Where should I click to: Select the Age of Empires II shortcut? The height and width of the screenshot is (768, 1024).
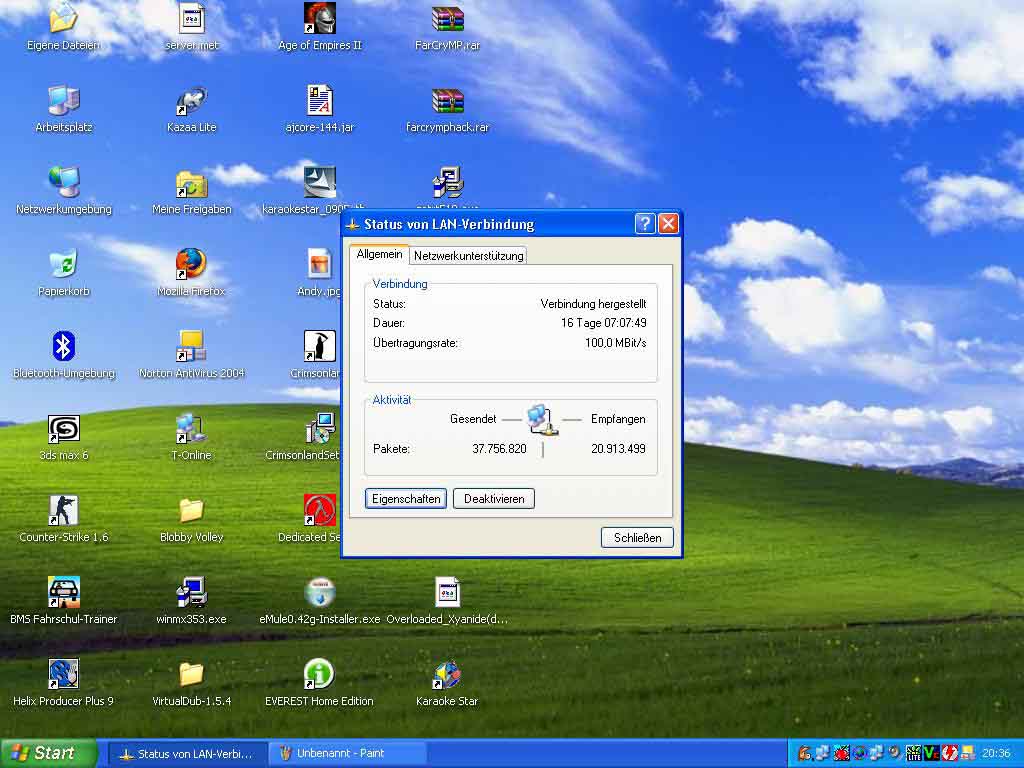[319, 26]
